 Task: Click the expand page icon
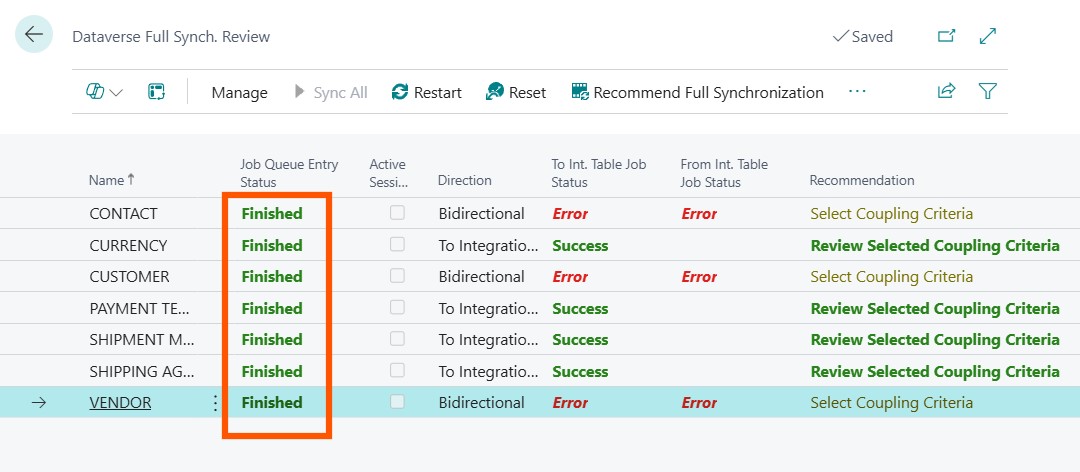(x=988, y=36)
